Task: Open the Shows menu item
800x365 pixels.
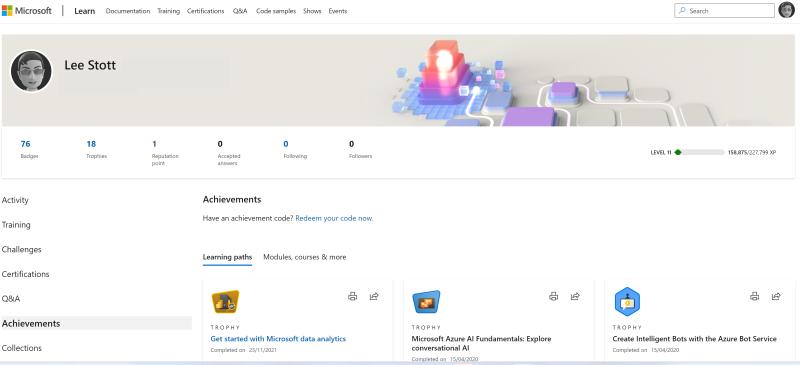Action: click(x=312, y=11)
